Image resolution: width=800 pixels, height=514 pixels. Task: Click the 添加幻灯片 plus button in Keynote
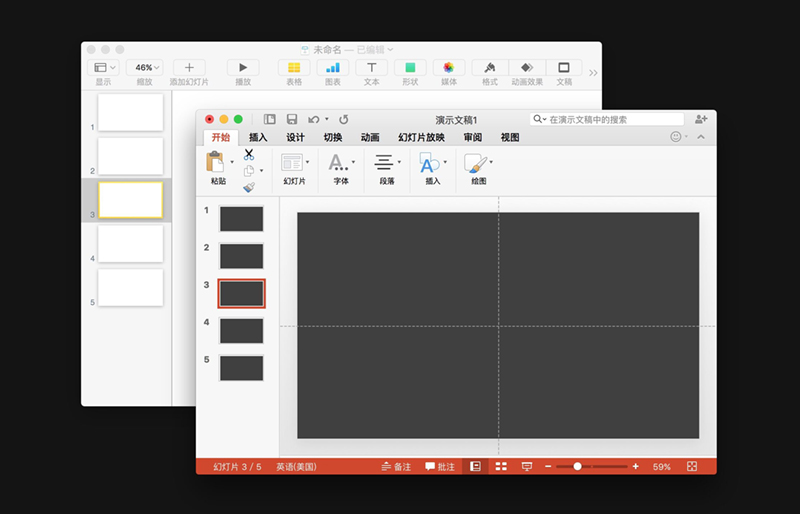(189, 67)
